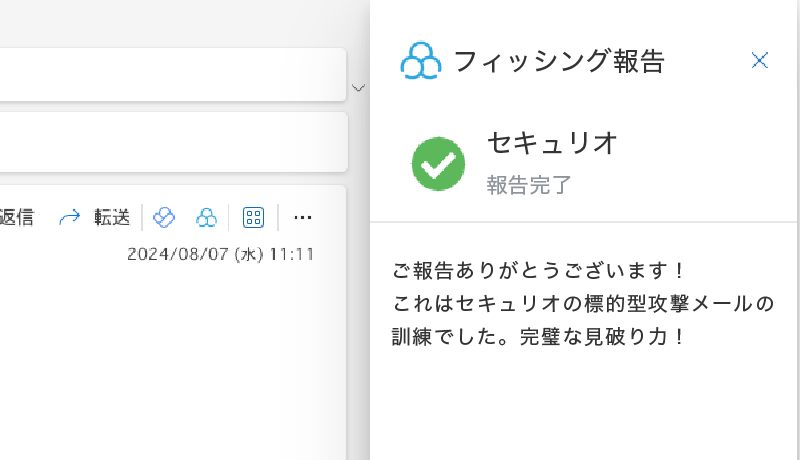Open the blue diamond-shaped add-in icon in message toolbar
The width and height of the screenshot is (800, 460).
coord(164,218)
